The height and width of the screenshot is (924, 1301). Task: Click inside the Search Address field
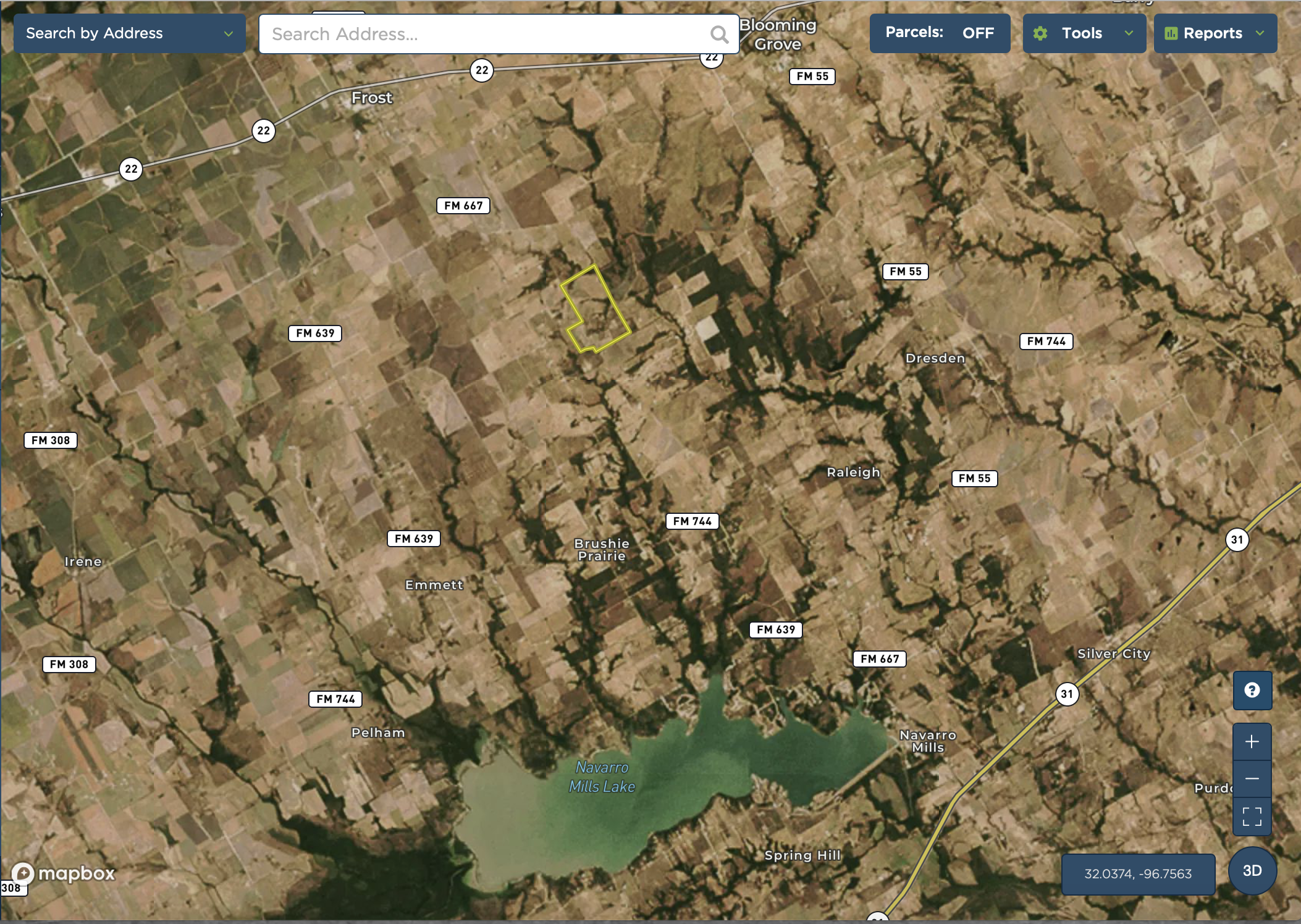coord(482,34)
